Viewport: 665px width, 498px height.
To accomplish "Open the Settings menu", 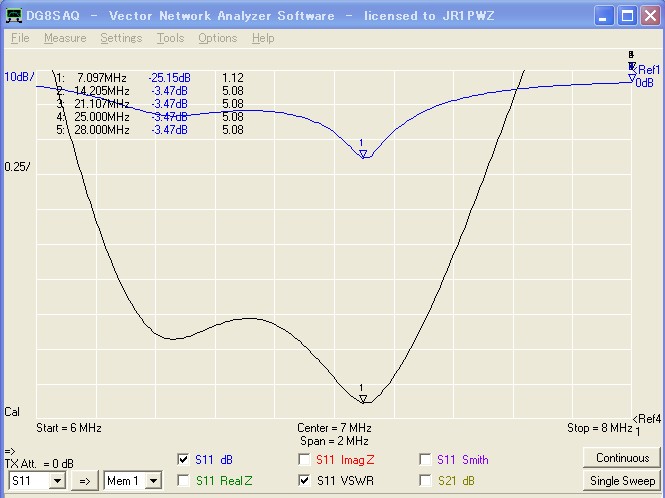I will 121,38.
